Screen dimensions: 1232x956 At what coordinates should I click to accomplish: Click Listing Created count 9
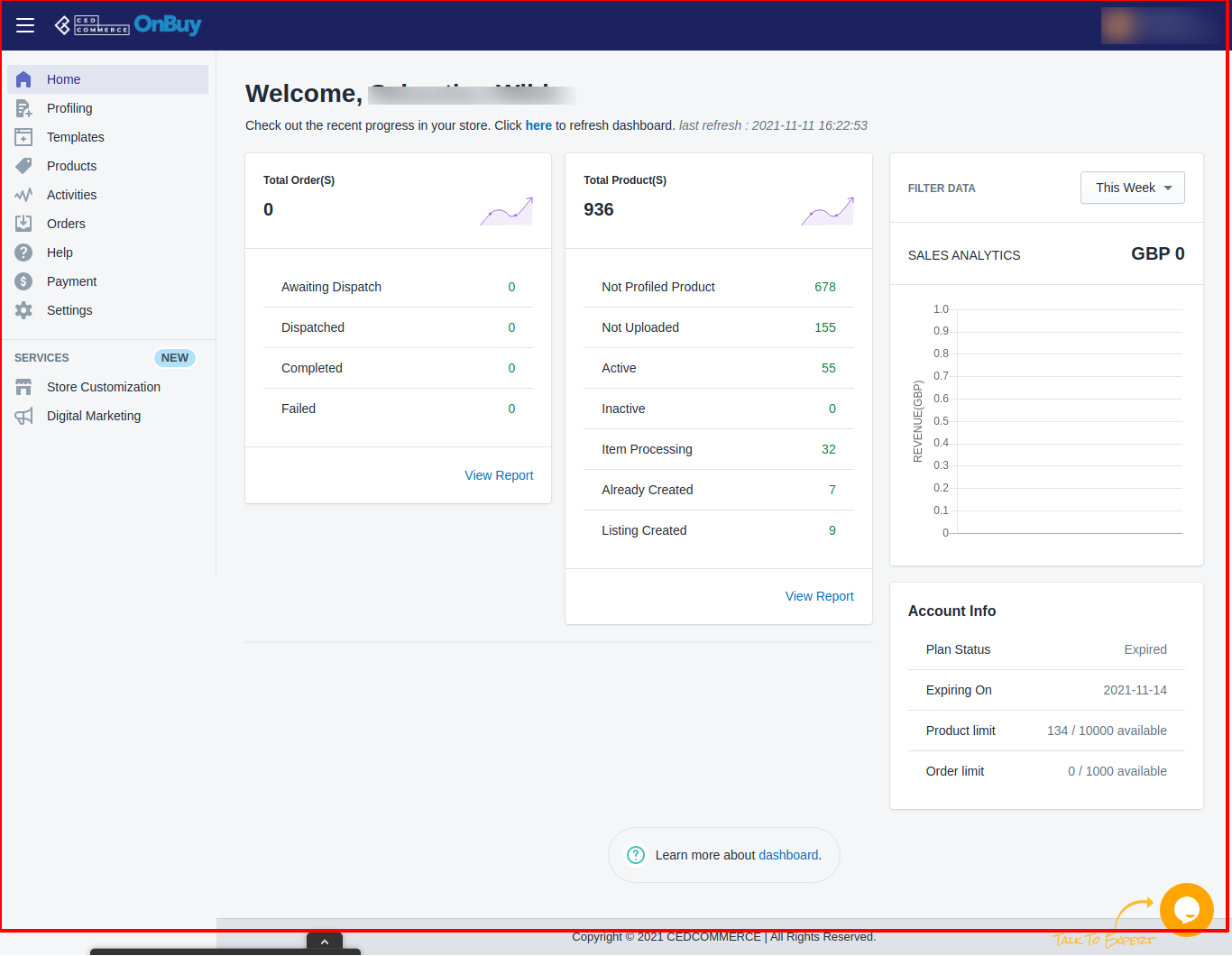click(832, 530)
